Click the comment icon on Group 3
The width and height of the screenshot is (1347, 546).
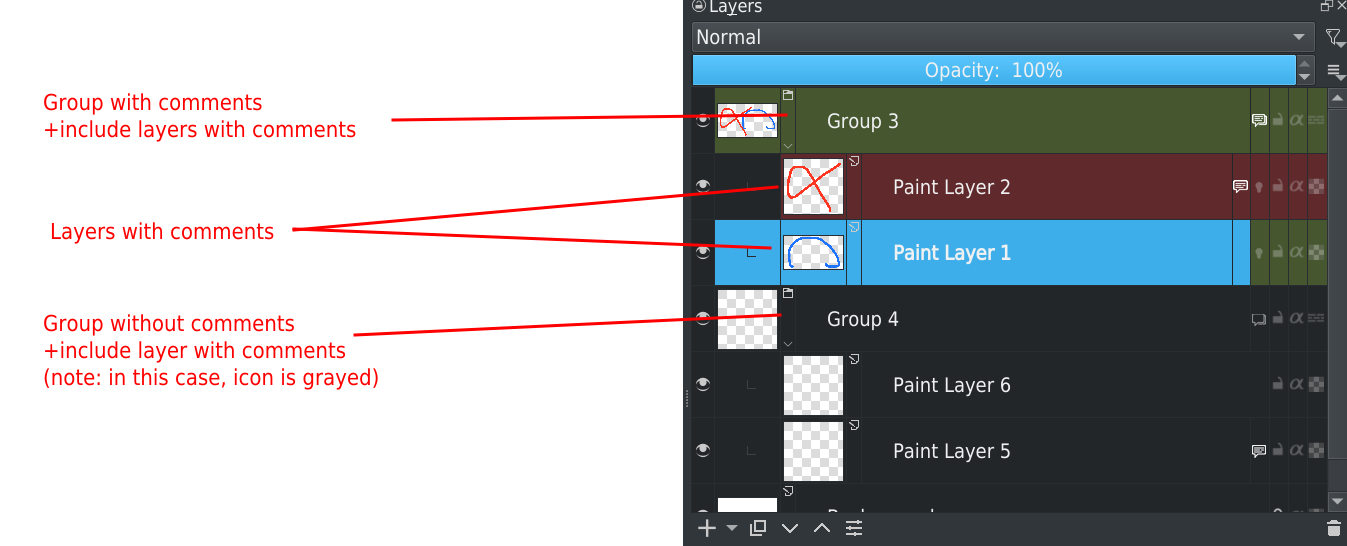[1259, 121]
